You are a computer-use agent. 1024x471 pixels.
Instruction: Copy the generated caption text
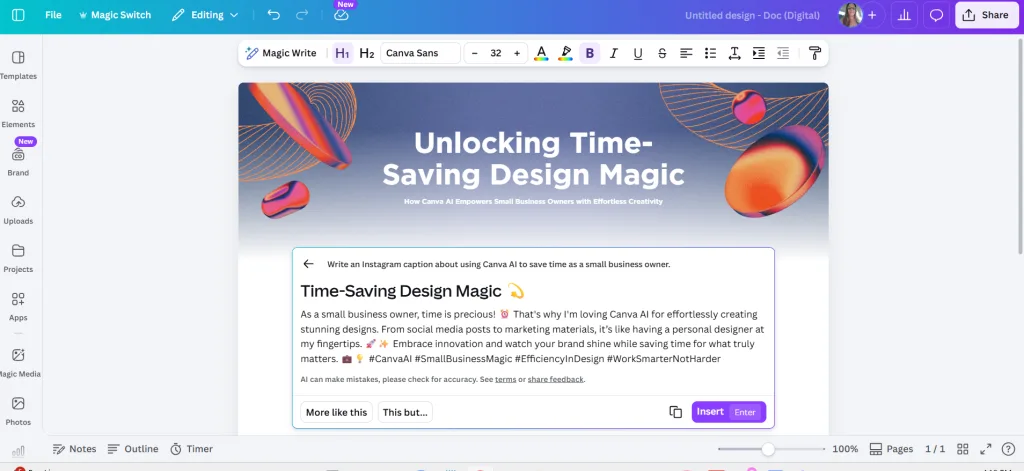coord(675,412)
